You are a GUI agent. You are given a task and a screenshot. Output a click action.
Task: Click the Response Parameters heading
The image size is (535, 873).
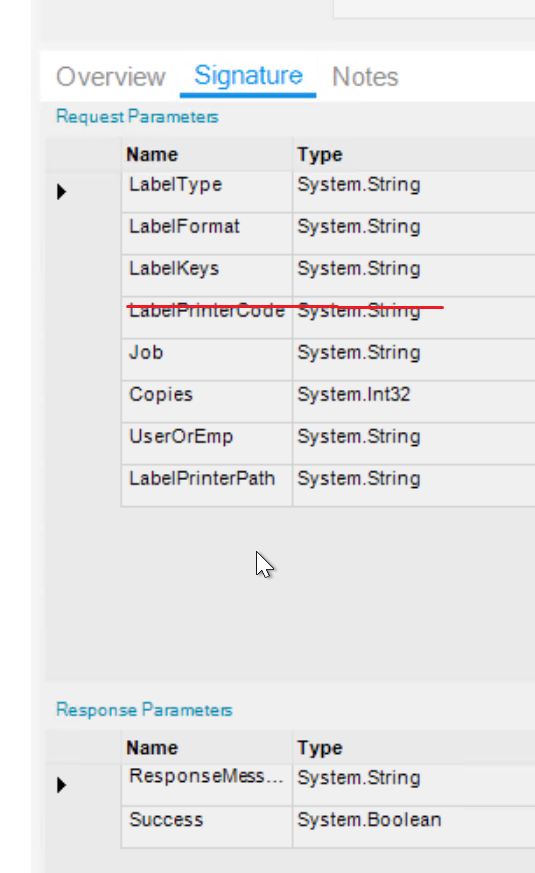[144, 710]
